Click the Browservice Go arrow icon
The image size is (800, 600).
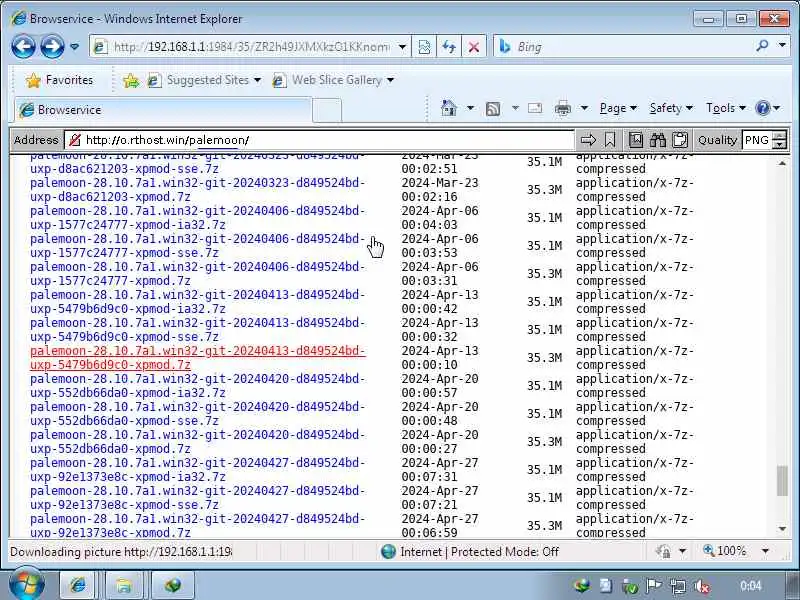coord(588,140)
